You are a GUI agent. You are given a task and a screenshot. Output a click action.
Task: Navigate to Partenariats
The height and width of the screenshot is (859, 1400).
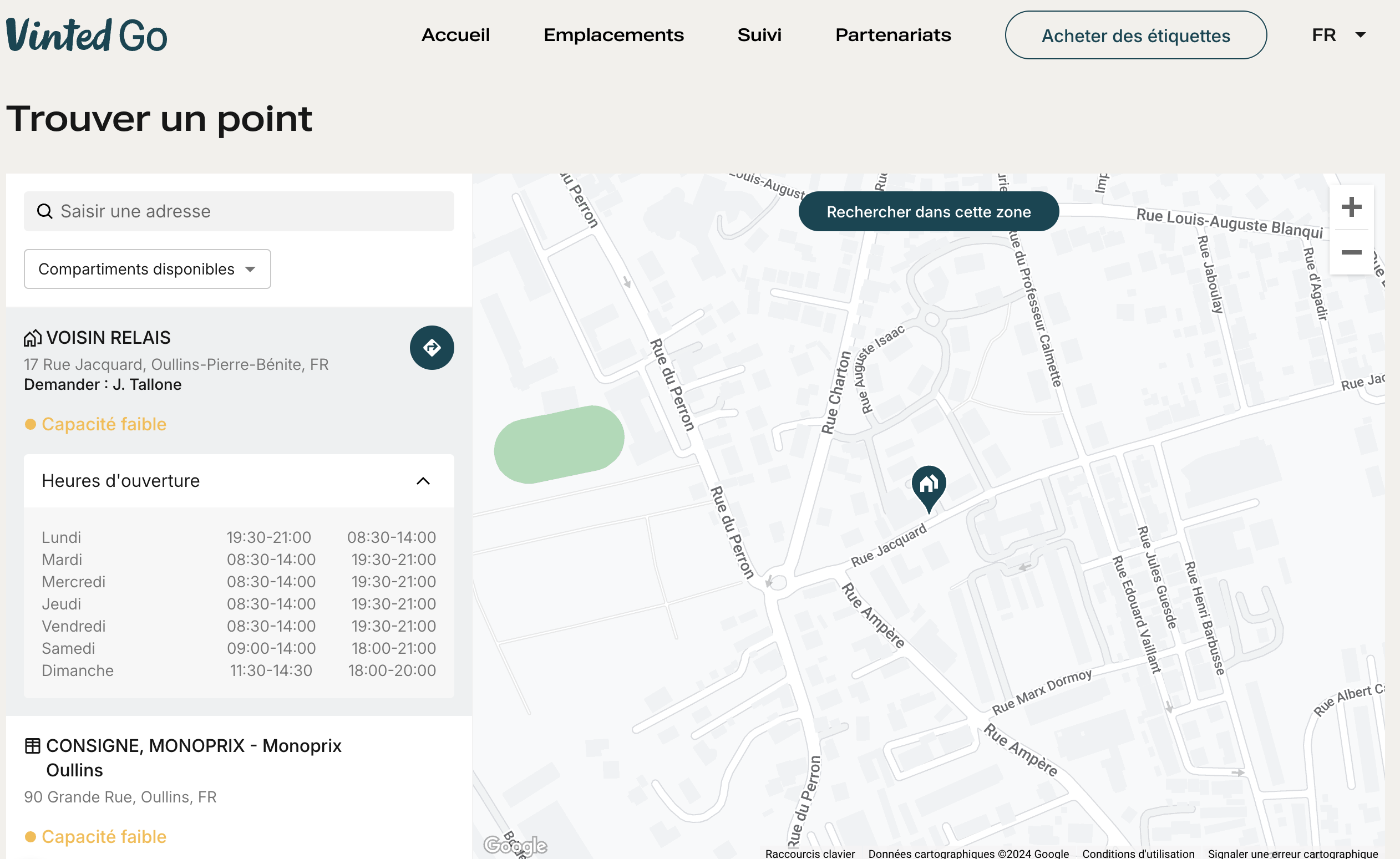[892, 35]
